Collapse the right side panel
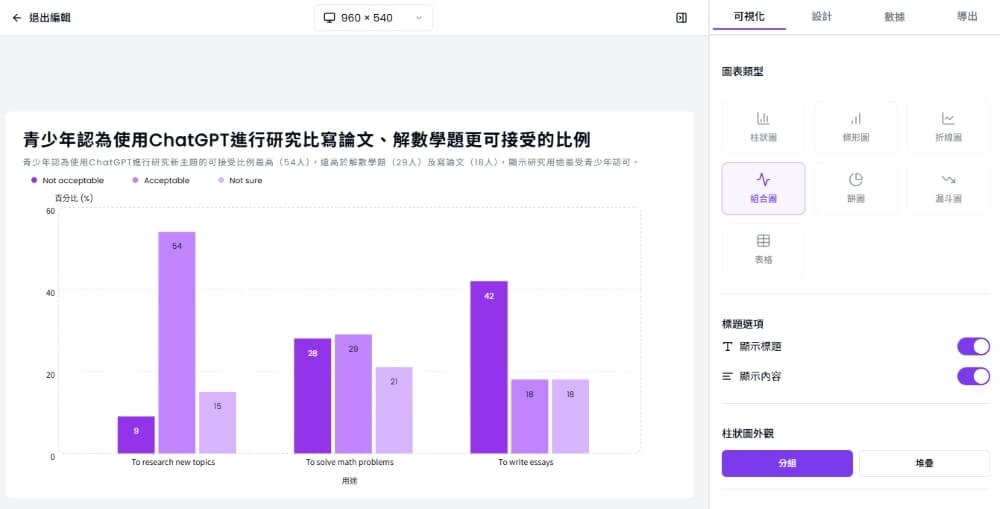The image size is (1000, 509). point(681,18)
